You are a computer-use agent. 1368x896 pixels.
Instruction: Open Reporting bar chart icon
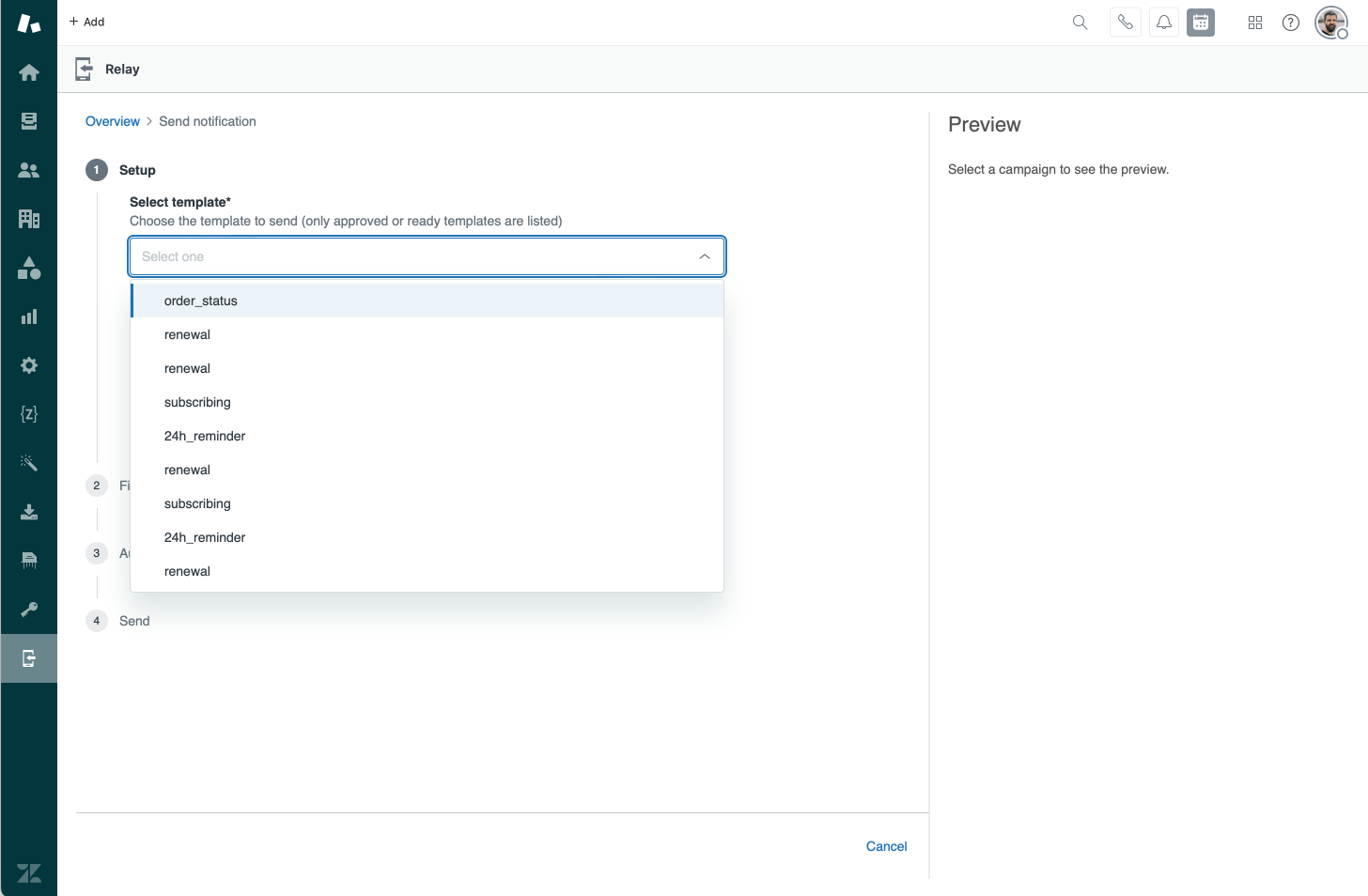29,317
